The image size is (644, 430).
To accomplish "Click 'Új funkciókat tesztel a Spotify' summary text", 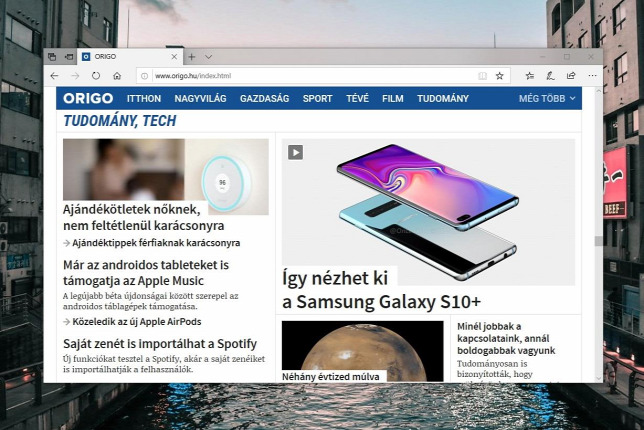I will (x=164, y=364).
